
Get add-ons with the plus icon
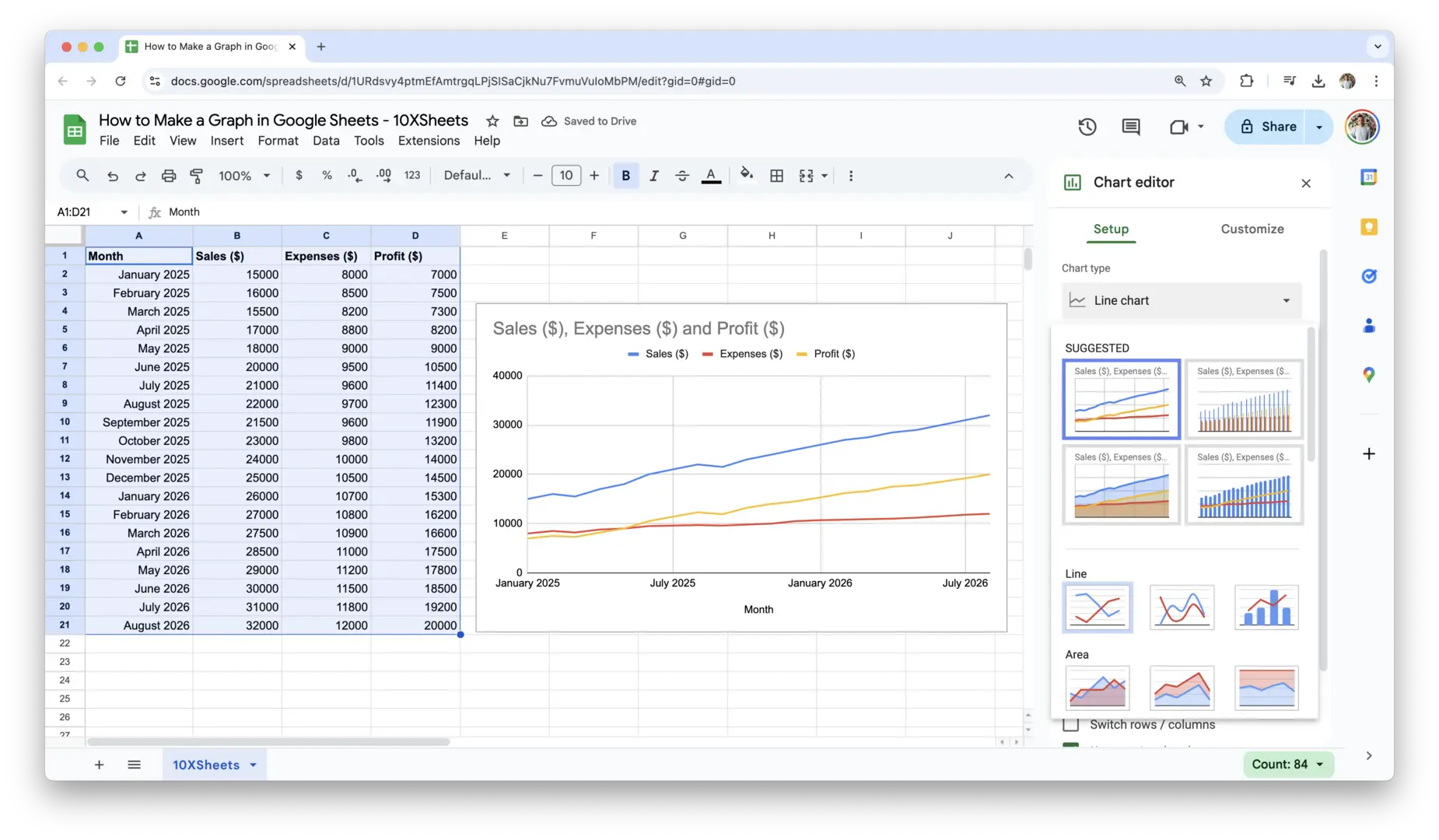click(x=1369, y=453)
